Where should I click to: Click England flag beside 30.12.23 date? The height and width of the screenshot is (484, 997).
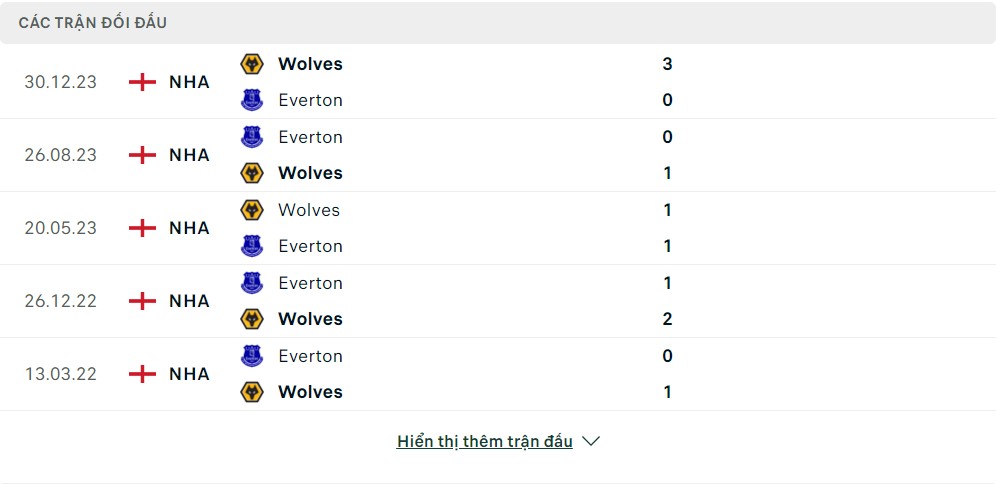pyautogui.click(x=143, y=82)
